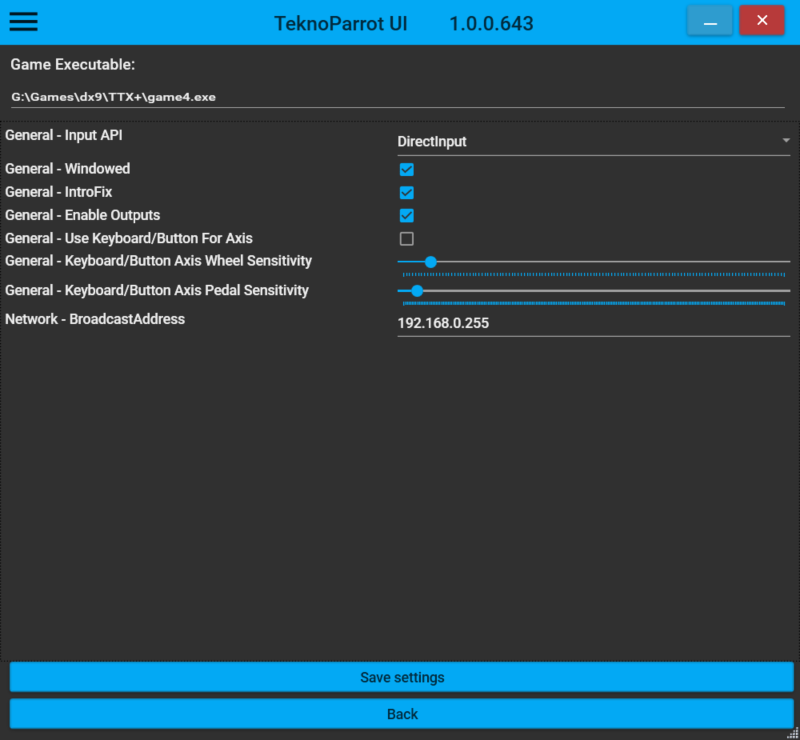
Task: Disable the Enable Outputs checkbox
Action: pyautogui.click(x=407, y=216)
